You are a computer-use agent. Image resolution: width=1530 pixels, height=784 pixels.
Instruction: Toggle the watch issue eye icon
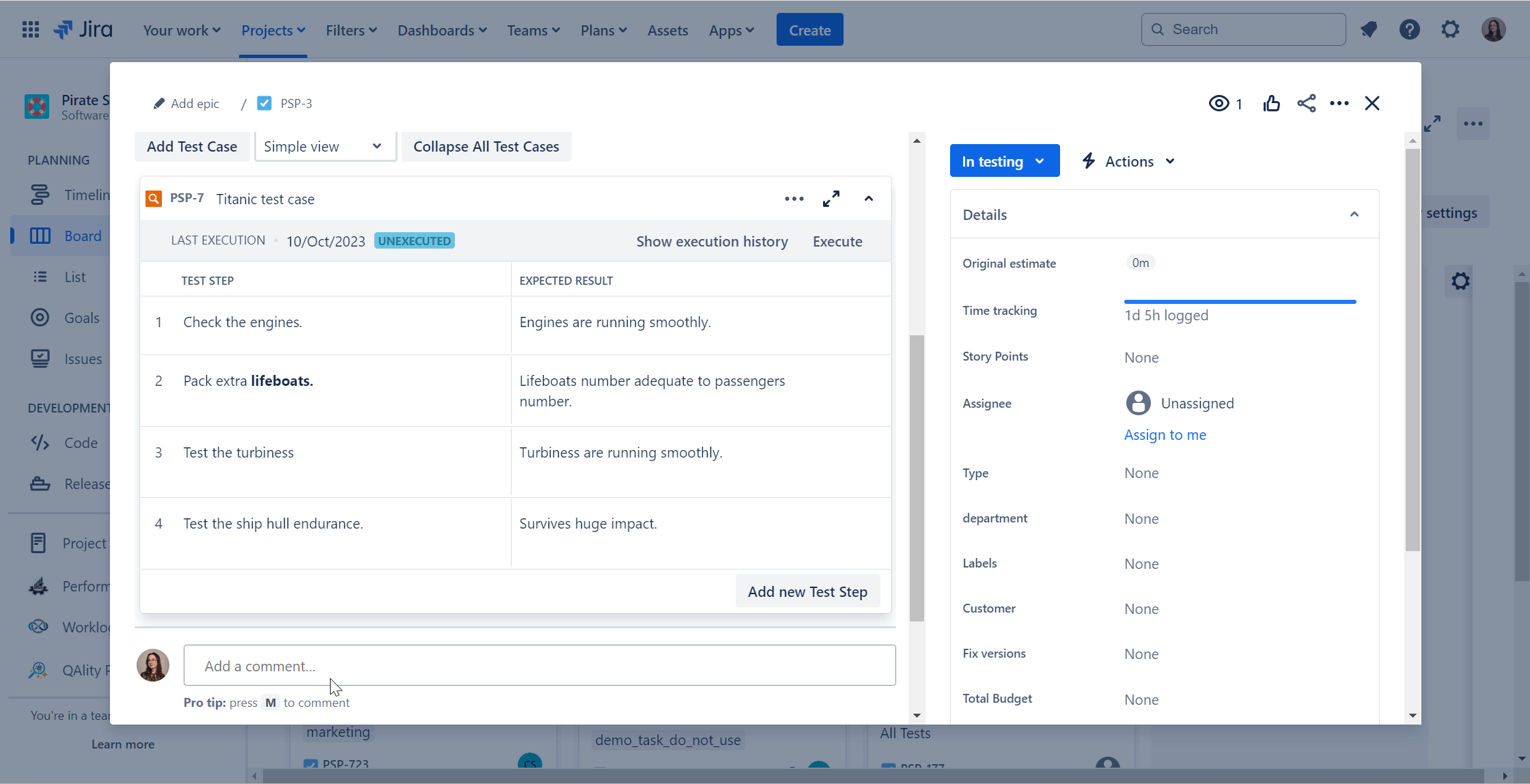(1219, 103)
